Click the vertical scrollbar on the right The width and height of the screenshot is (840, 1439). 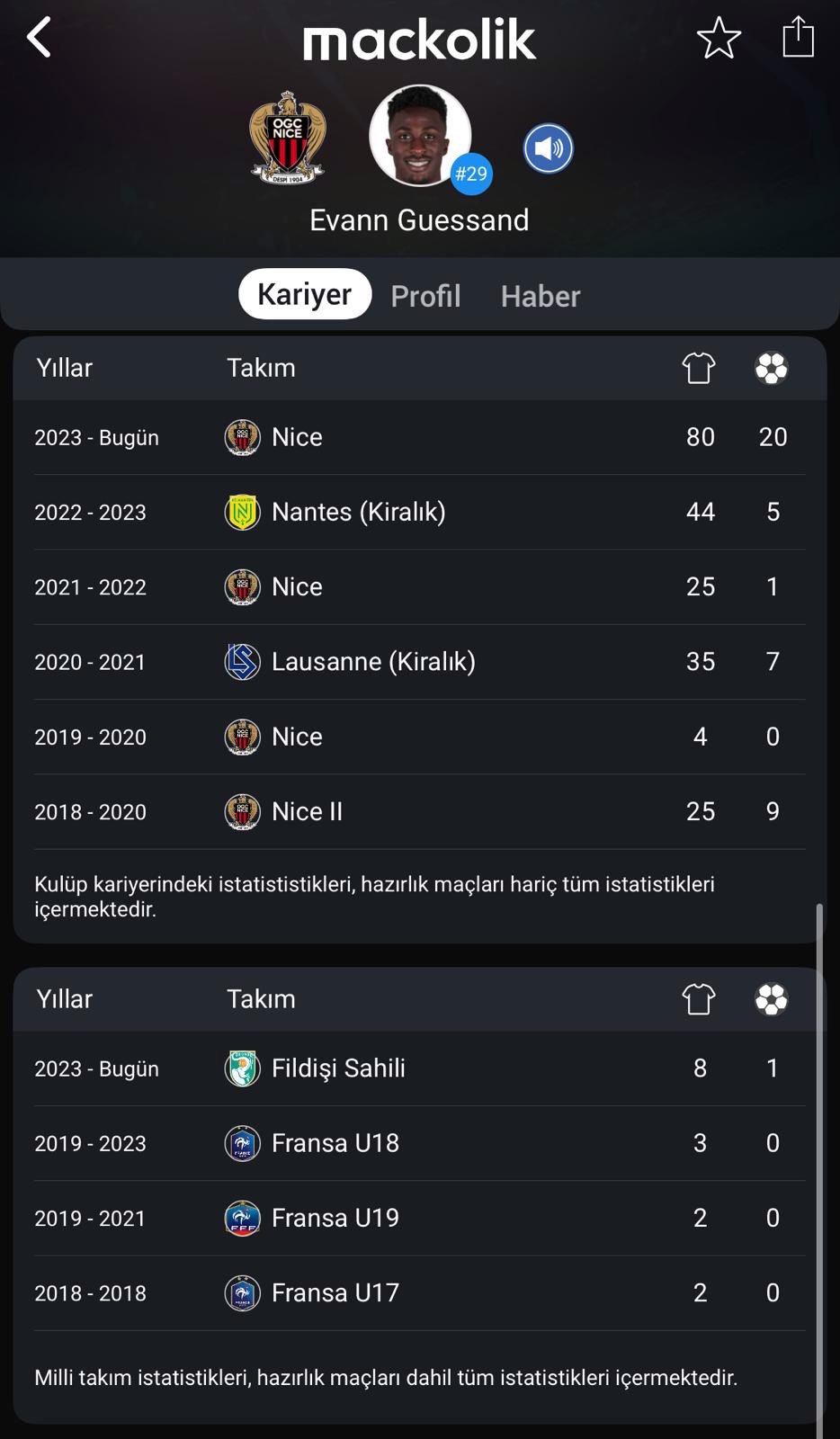click(819, 1169)
